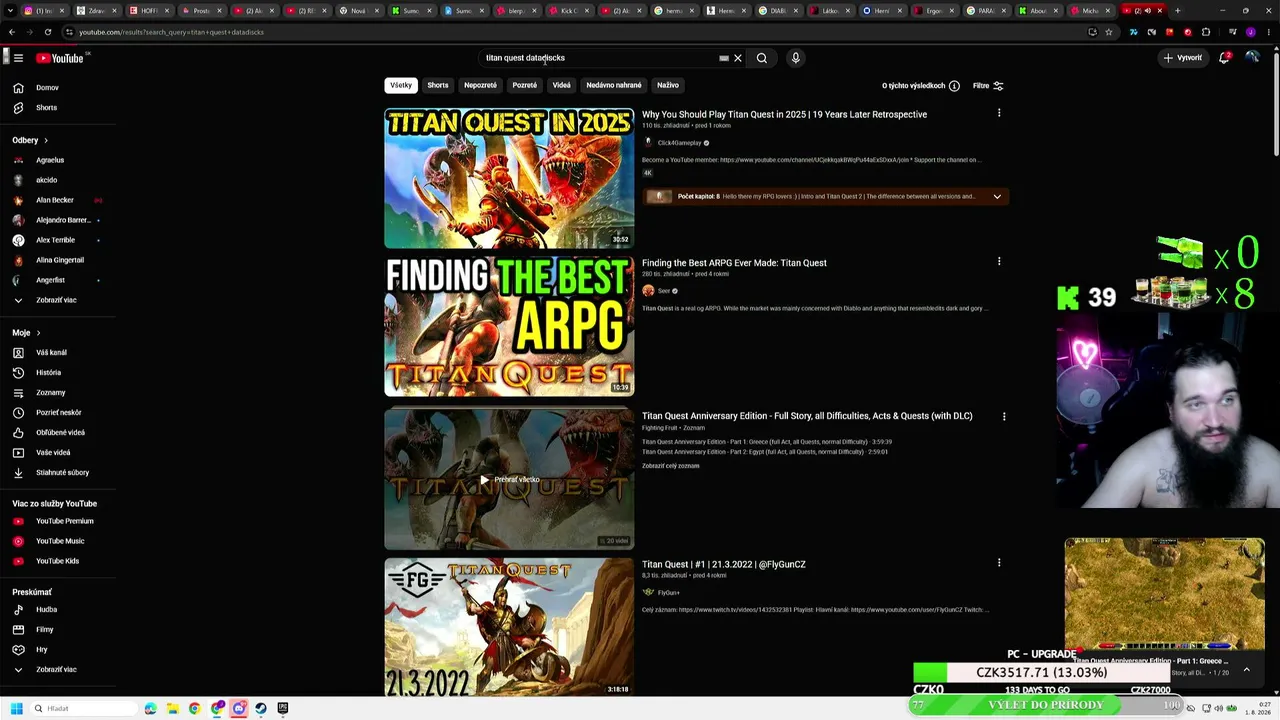
Task: Click Zobraziť celý zoznam playlist link
Action: 670,466
